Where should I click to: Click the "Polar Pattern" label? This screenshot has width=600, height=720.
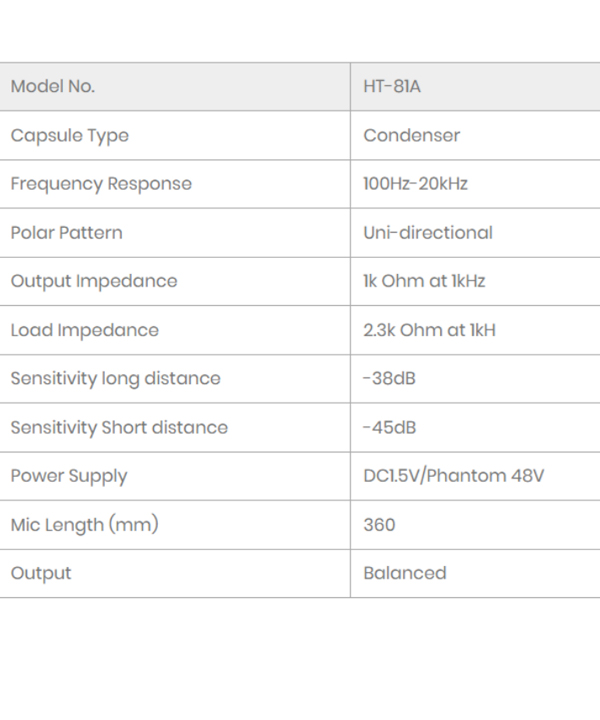click(67, 233)
